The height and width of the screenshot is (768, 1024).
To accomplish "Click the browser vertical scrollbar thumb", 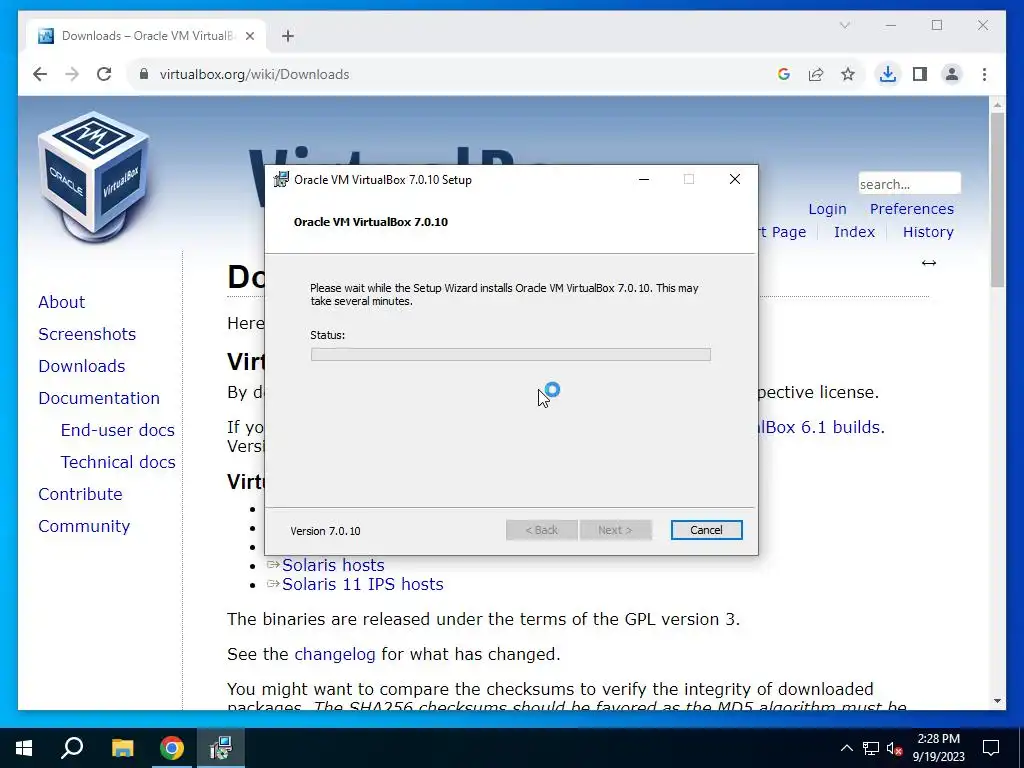I will click(997, 199).
